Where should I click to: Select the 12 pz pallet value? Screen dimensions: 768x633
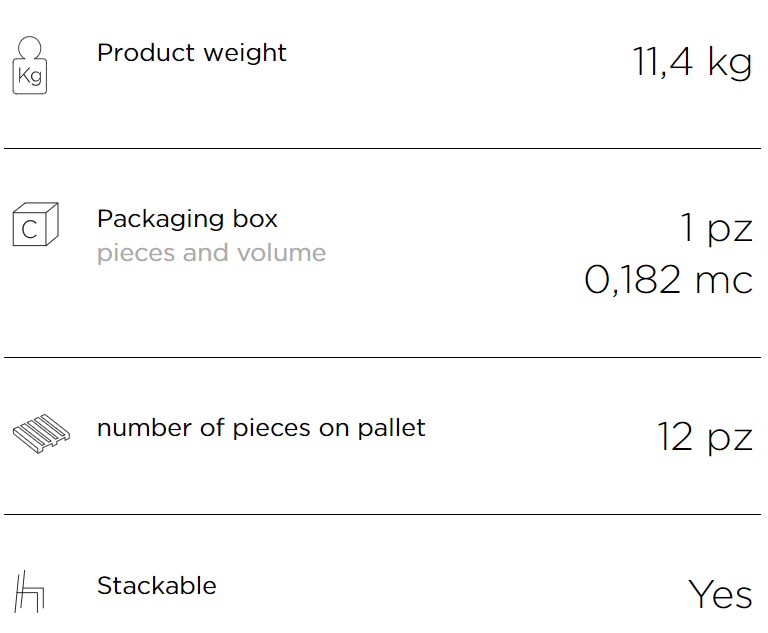tap(705, 437)
